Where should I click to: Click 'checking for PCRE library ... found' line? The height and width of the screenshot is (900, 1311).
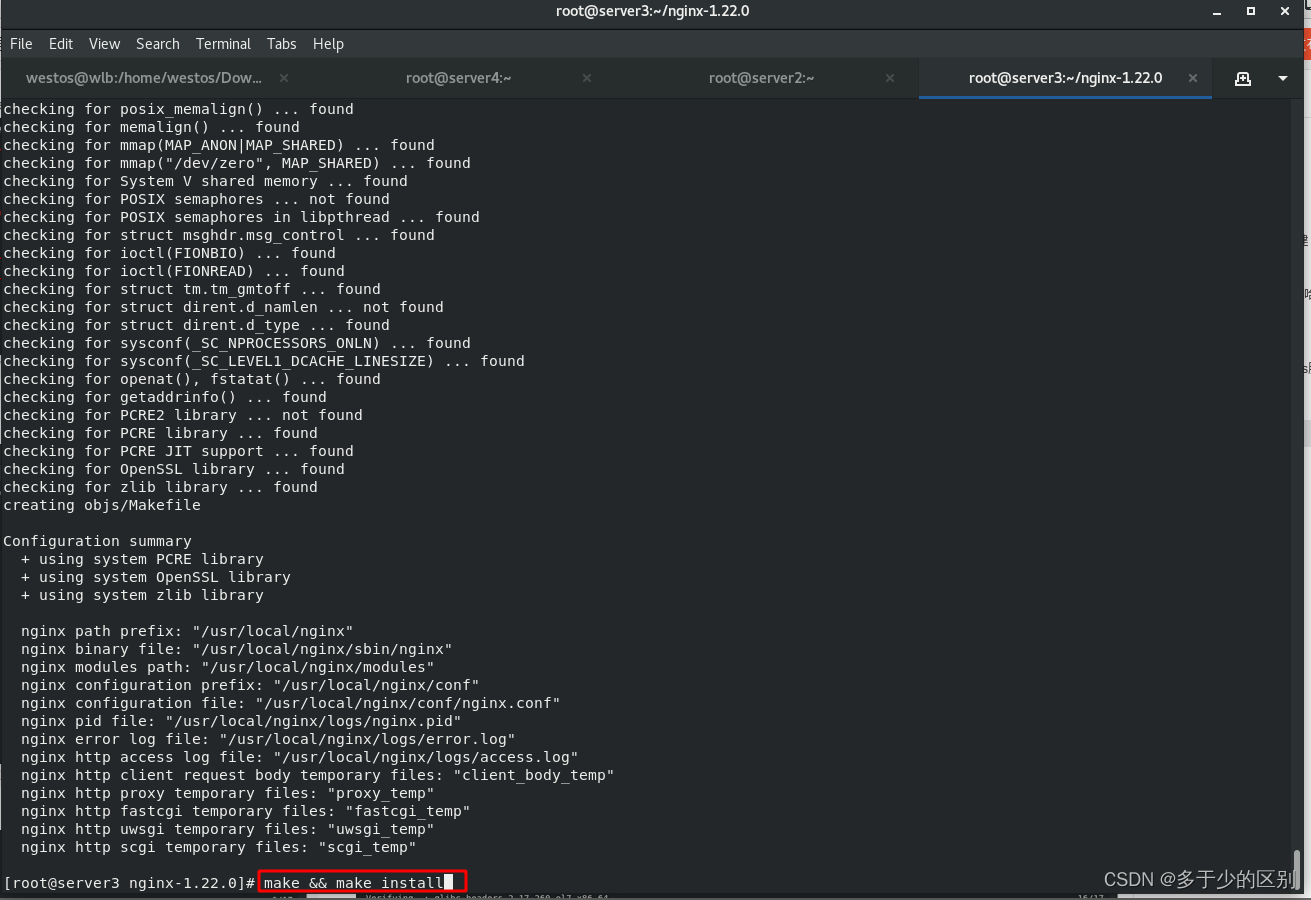[160, 433]
